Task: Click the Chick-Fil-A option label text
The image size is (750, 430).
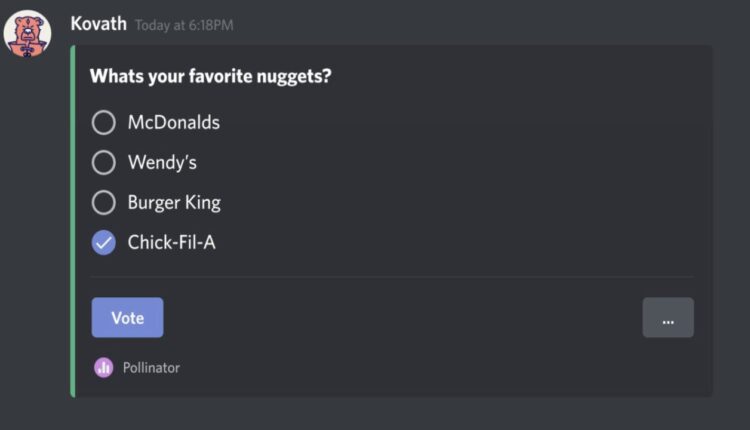Action: (171, 242)
